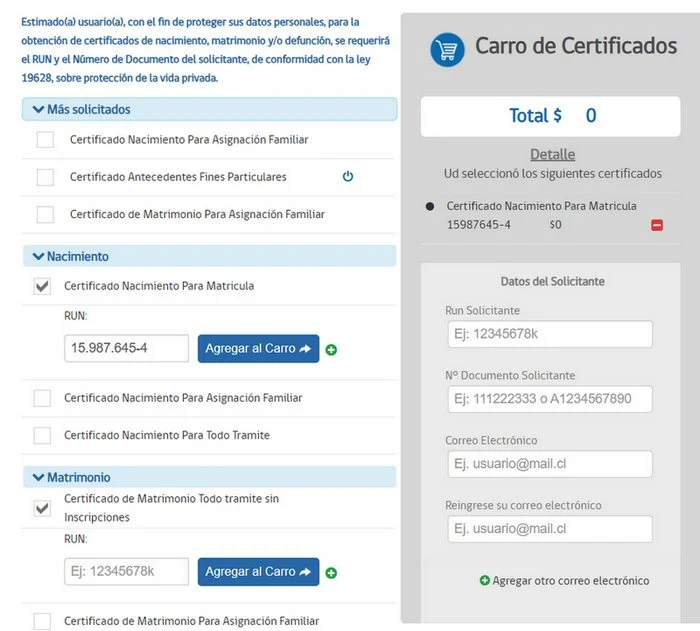The height and width of the screenshot is (631, 700).
Task: Click power icon next to Antecedentes certificate
Action: point(348,177)
